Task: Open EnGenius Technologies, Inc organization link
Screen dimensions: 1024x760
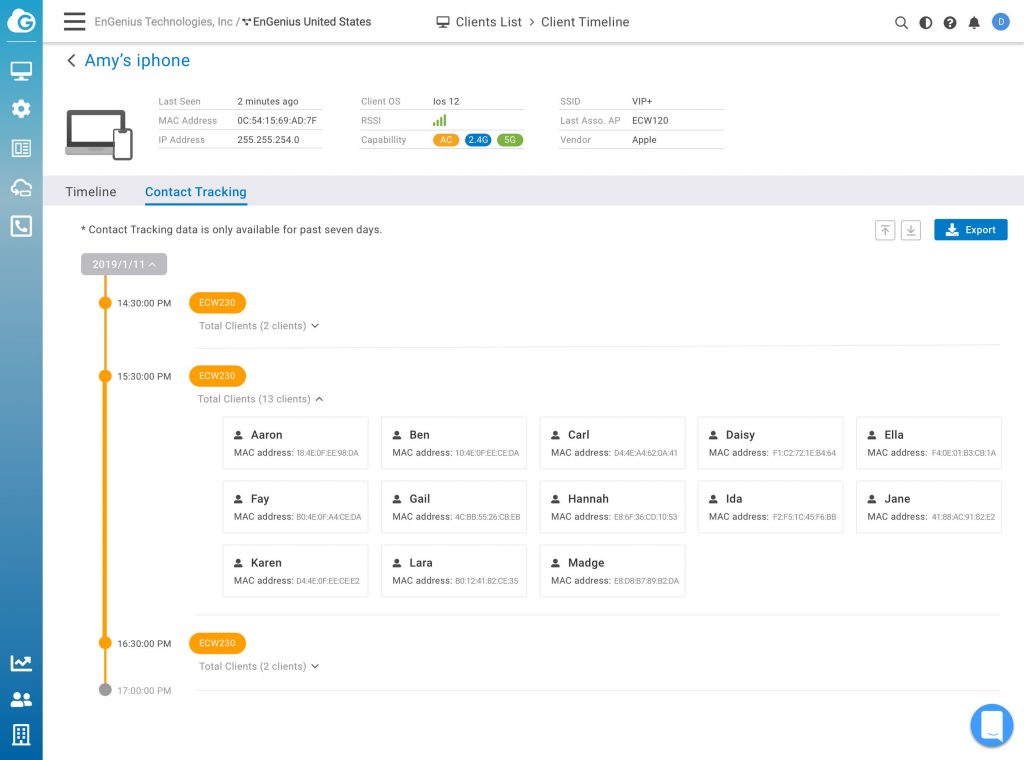Action: pos(163,22)
